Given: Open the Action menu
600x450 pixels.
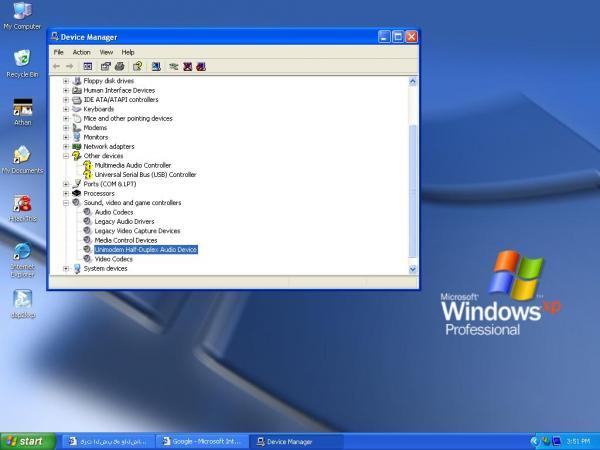Looking at the screenshot, I should [82, 52].
